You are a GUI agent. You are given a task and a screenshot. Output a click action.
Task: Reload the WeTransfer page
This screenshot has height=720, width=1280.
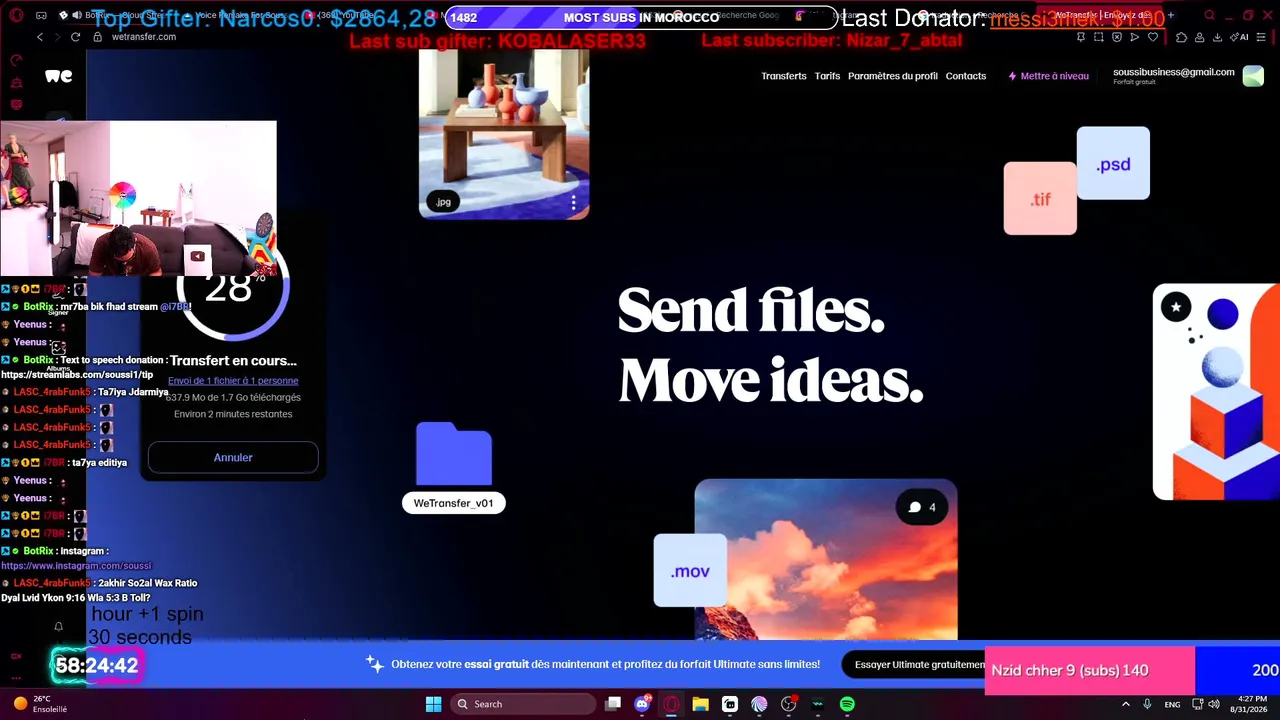point(75,37)
